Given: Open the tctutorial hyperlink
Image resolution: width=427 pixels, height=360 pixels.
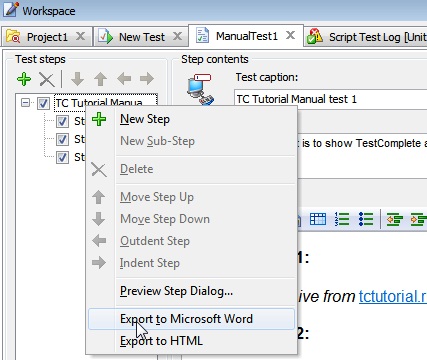Looking at the screenshot, I should (x=393, y=296).
